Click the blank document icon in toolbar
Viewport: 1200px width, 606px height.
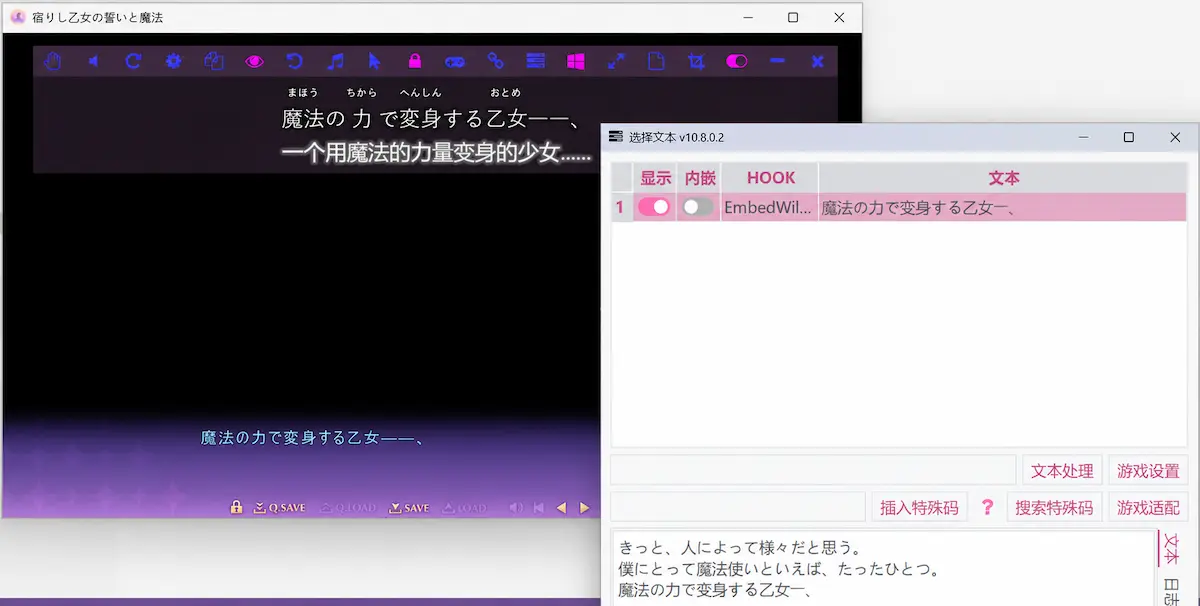(656, 62)
